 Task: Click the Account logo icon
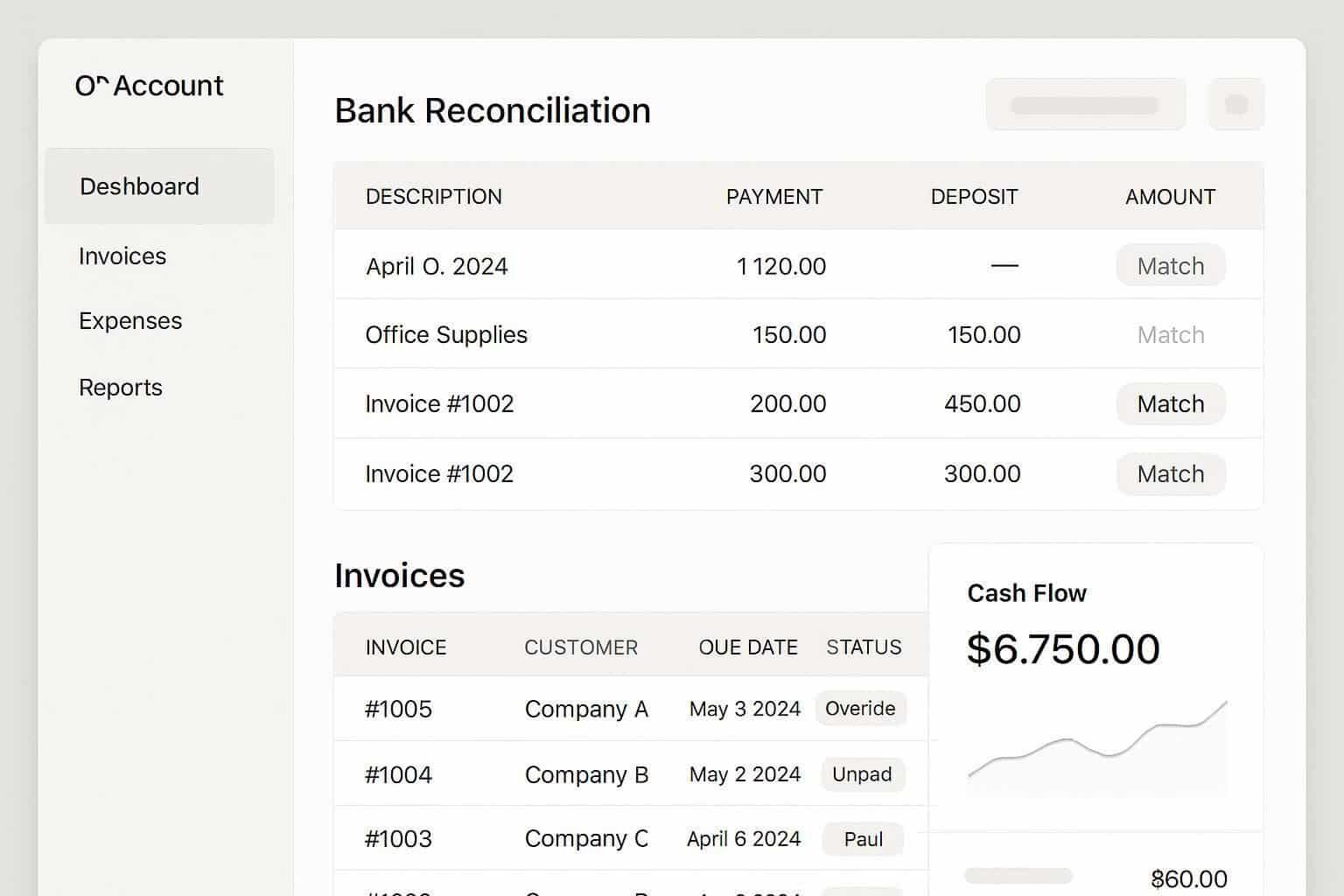[x=91, y=86]
